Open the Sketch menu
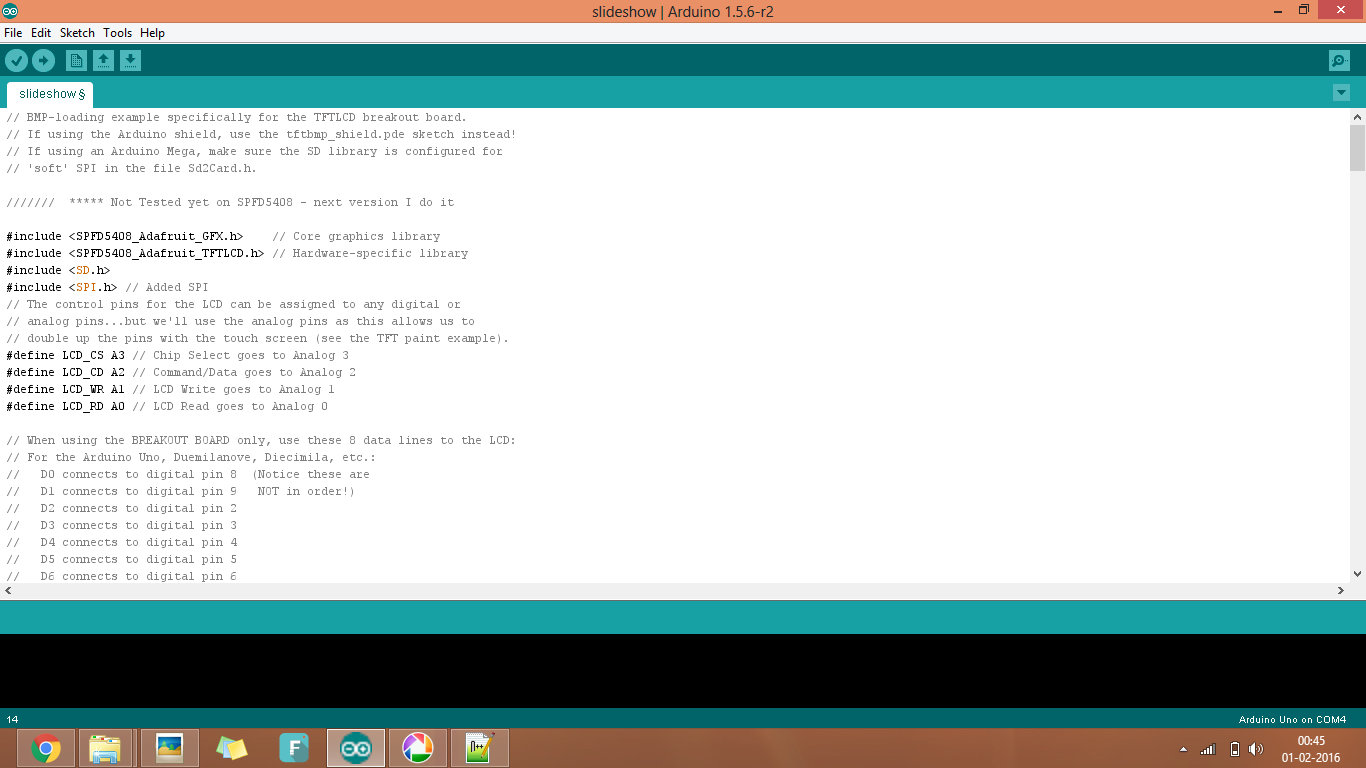This screenshot has width=1366, height=768. (x=77, y=33)
